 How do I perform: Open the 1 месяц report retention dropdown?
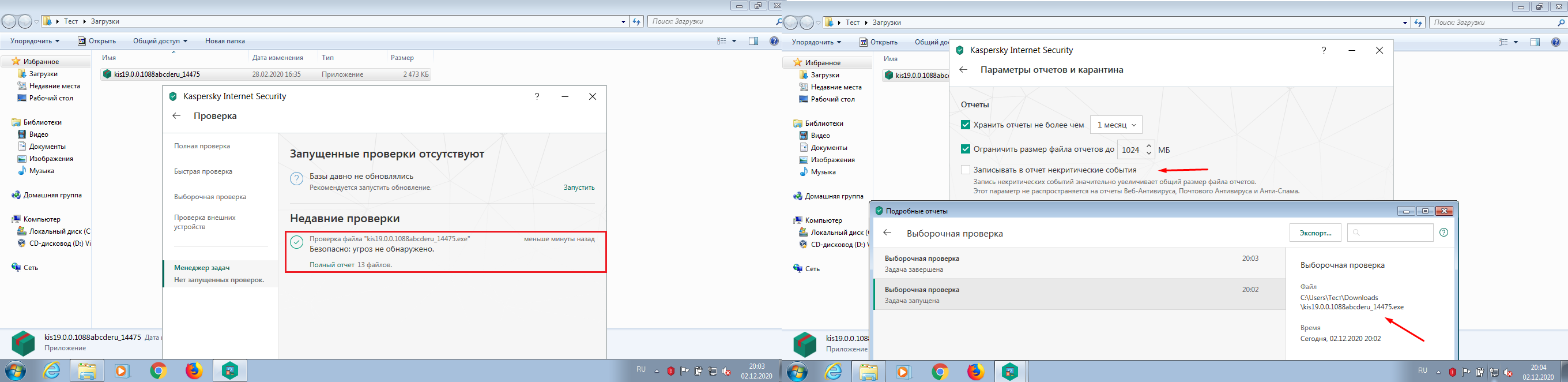1115,125
